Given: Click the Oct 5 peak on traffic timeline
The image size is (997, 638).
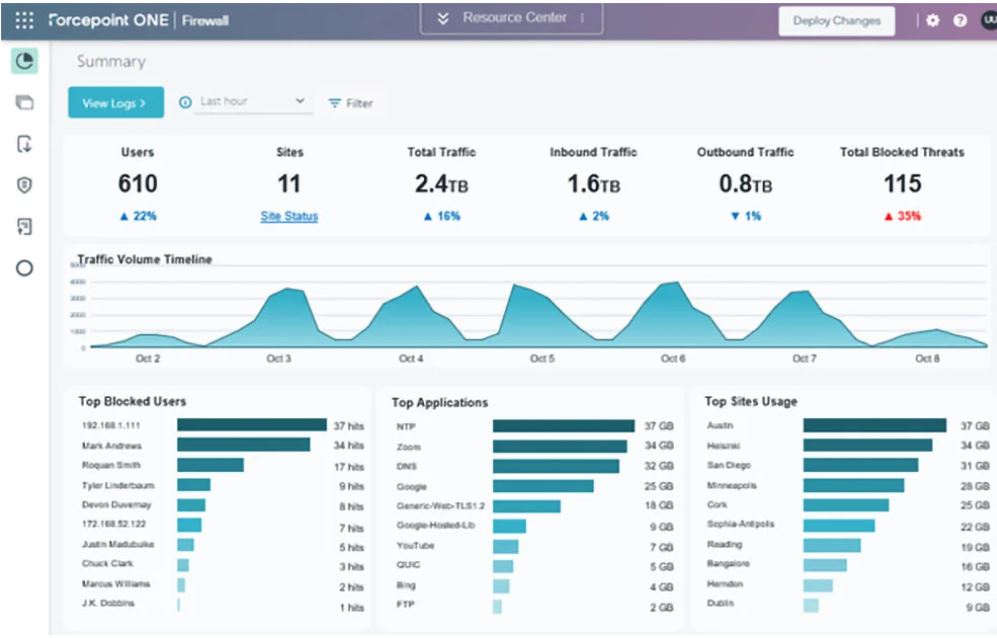Looking at the screenshot, I should coord(516,286).
